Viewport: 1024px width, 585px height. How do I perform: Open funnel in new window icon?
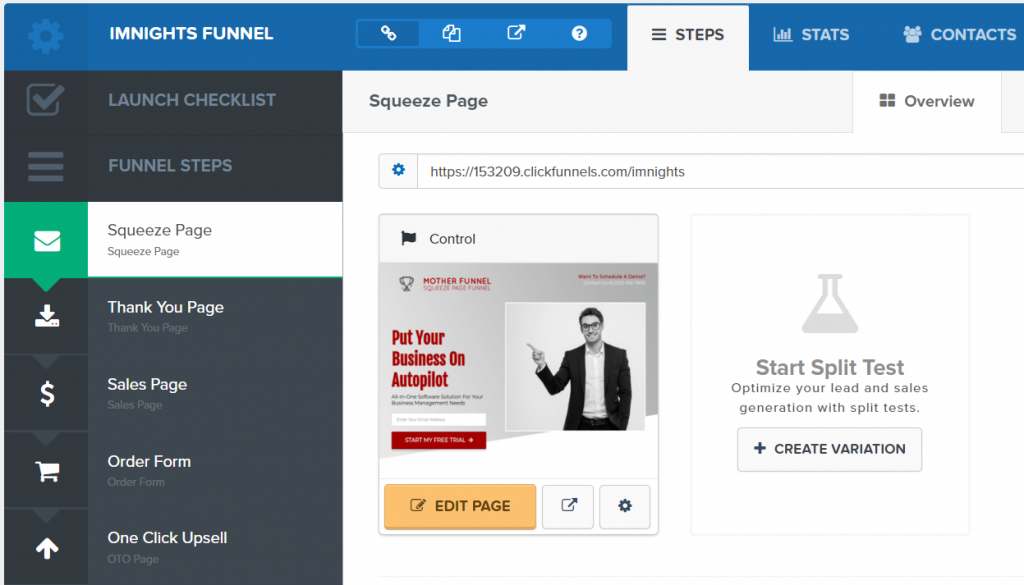(516, 33)
